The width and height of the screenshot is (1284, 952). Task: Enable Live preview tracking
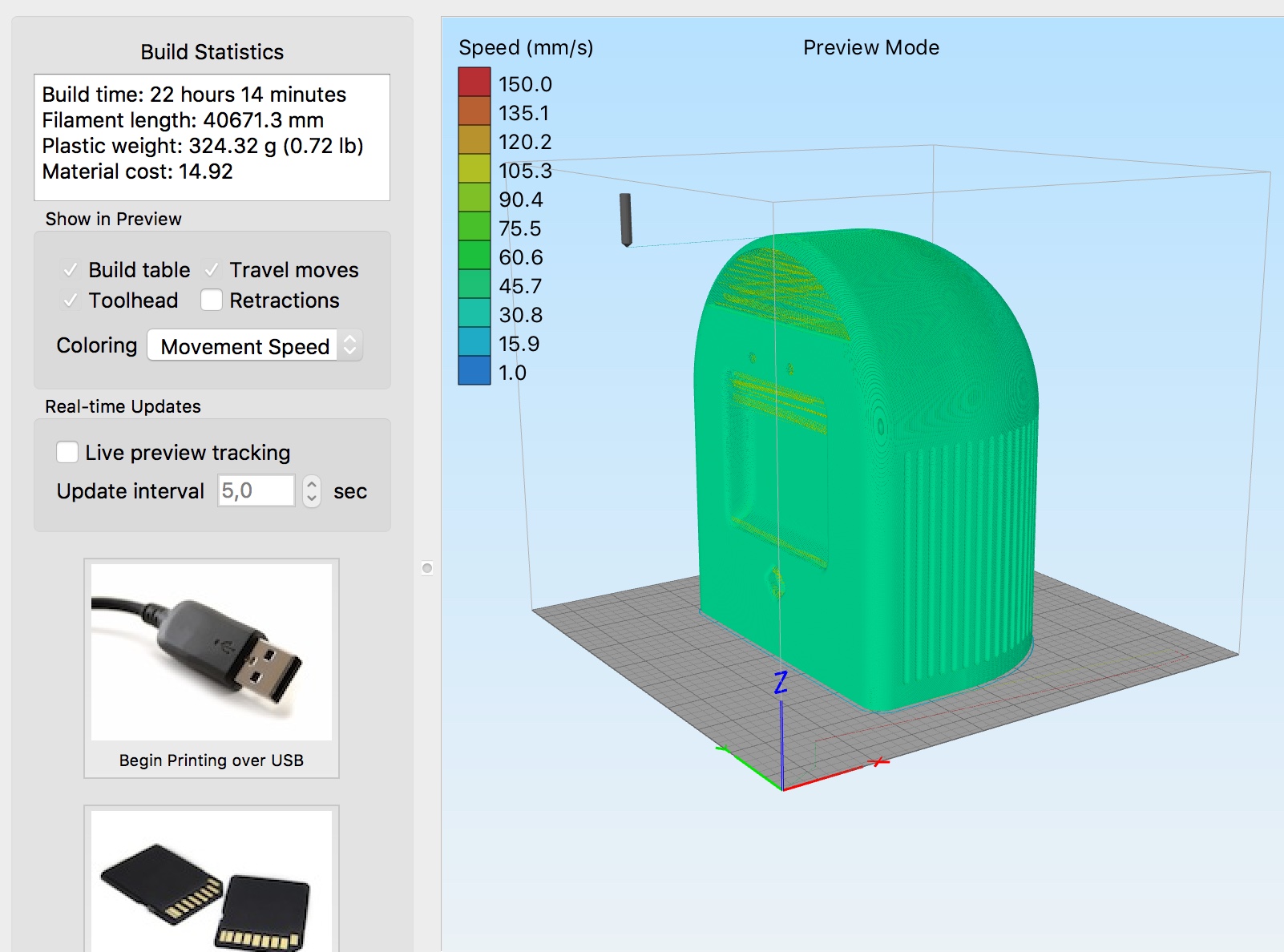(68, 453)
